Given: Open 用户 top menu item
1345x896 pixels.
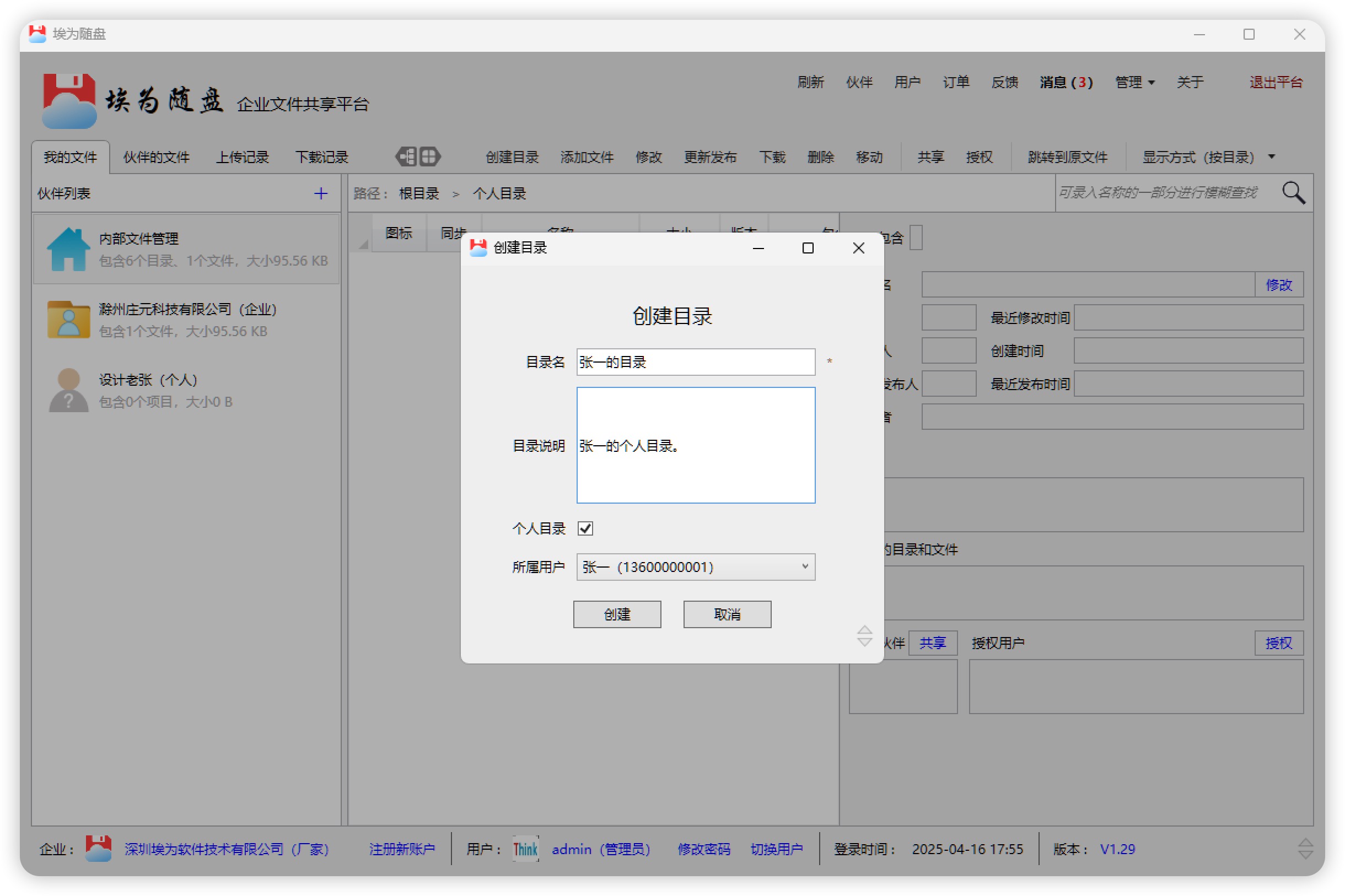Looking at the screenshot, I should 907,82.
